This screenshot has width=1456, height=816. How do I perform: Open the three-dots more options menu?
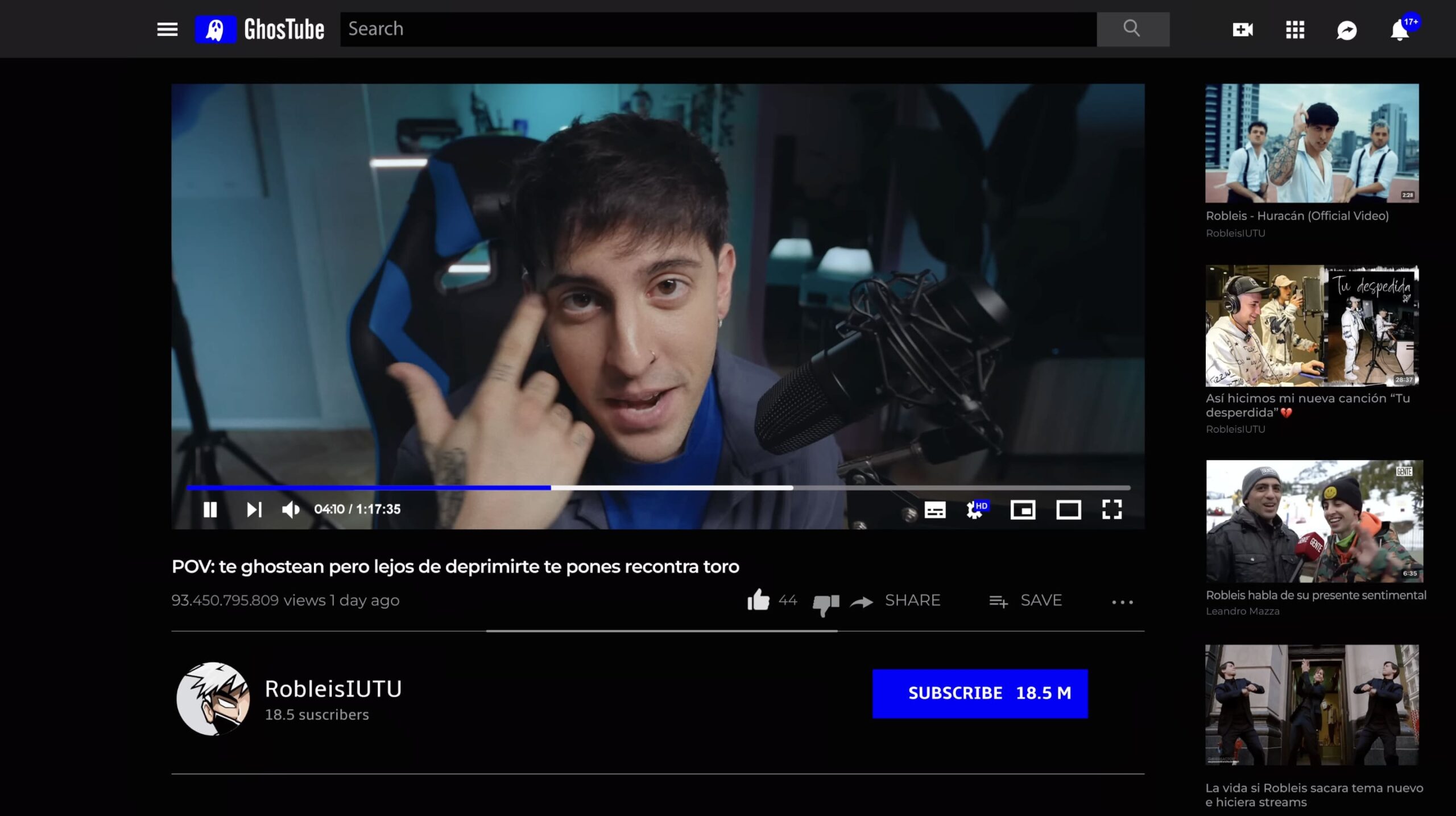1122,602
